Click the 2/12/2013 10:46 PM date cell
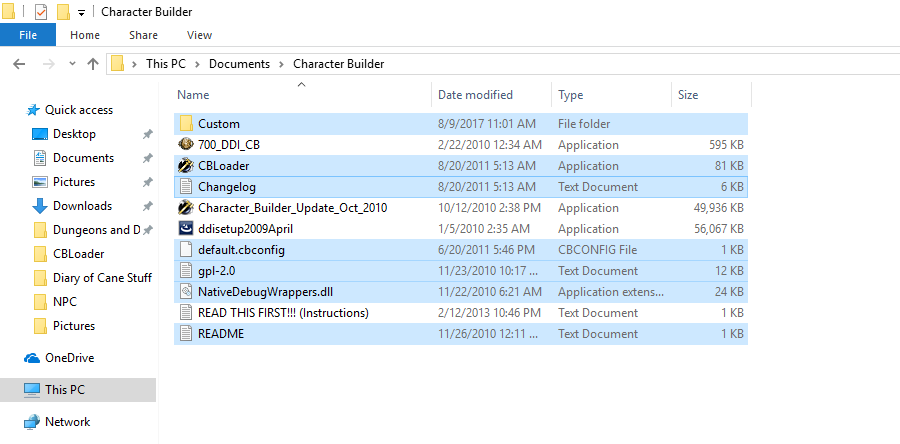The image size is (900, 444). pyautogui.click(x=489, y=313)
